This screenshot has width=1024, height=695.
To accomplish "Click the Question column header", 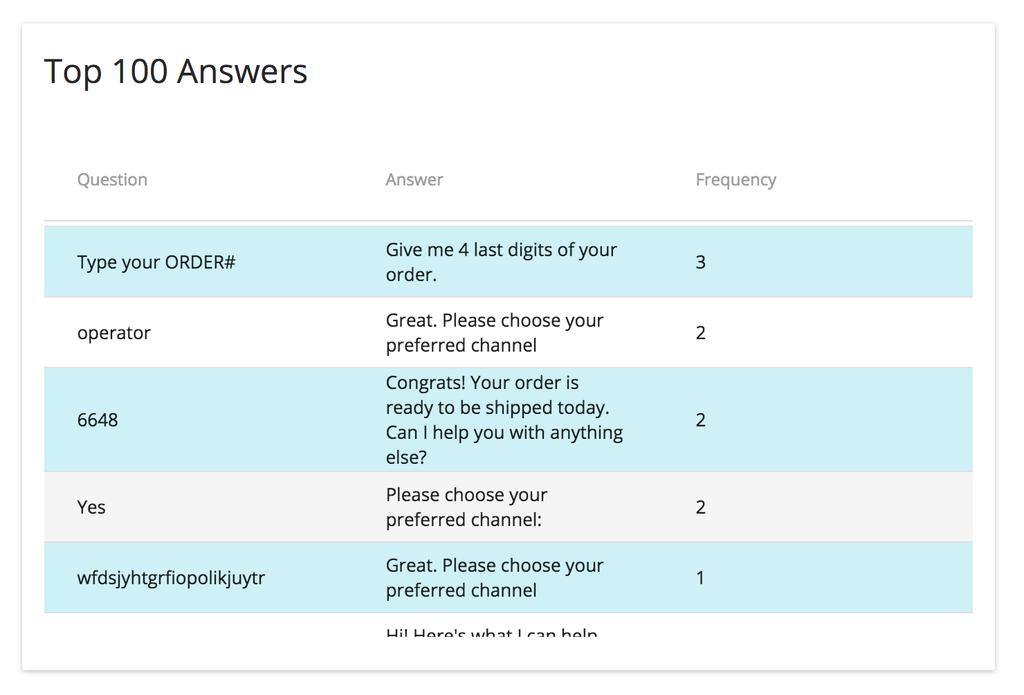I will point(112,180).
